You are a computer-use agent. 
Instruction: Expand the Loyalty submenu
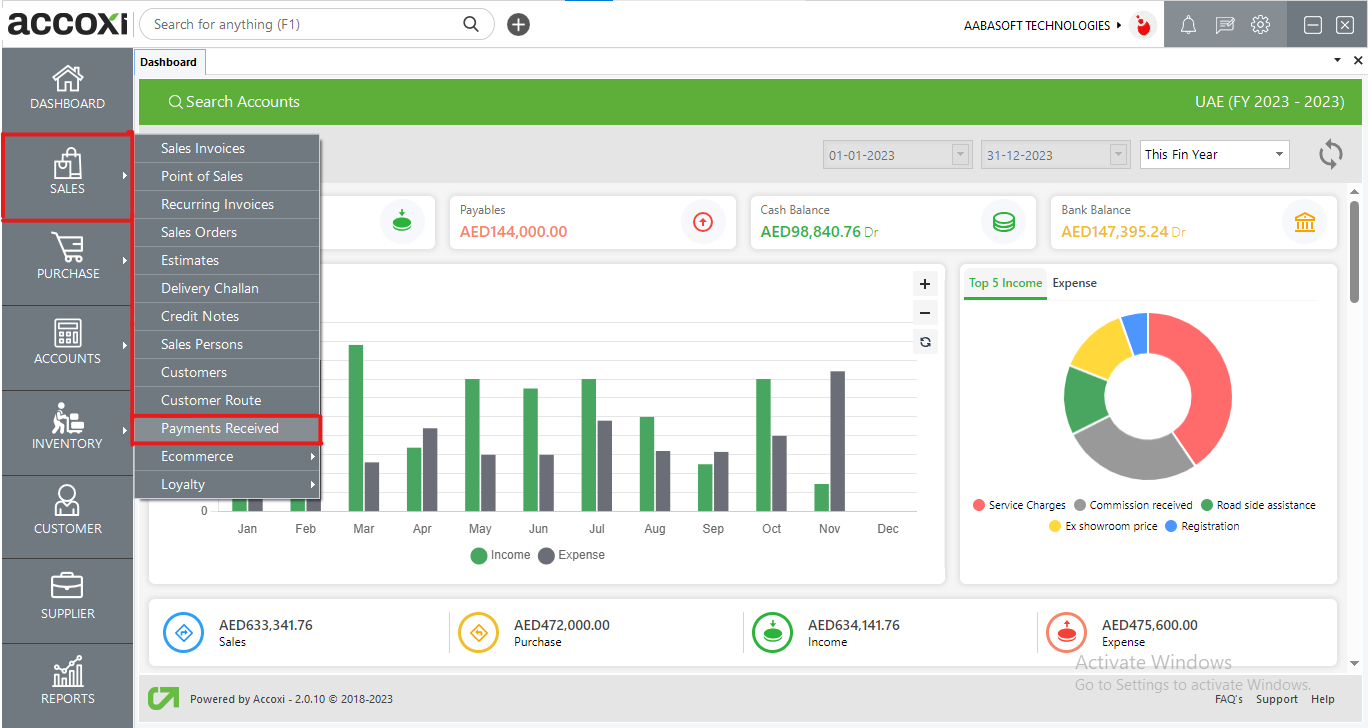(227, 485)
